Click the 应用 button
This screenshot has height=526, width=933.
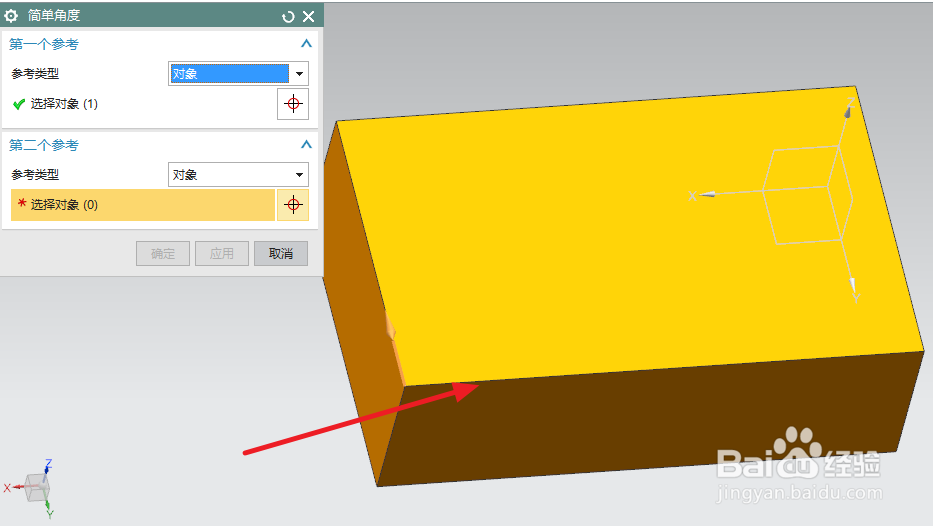click(x=221, y=253)
